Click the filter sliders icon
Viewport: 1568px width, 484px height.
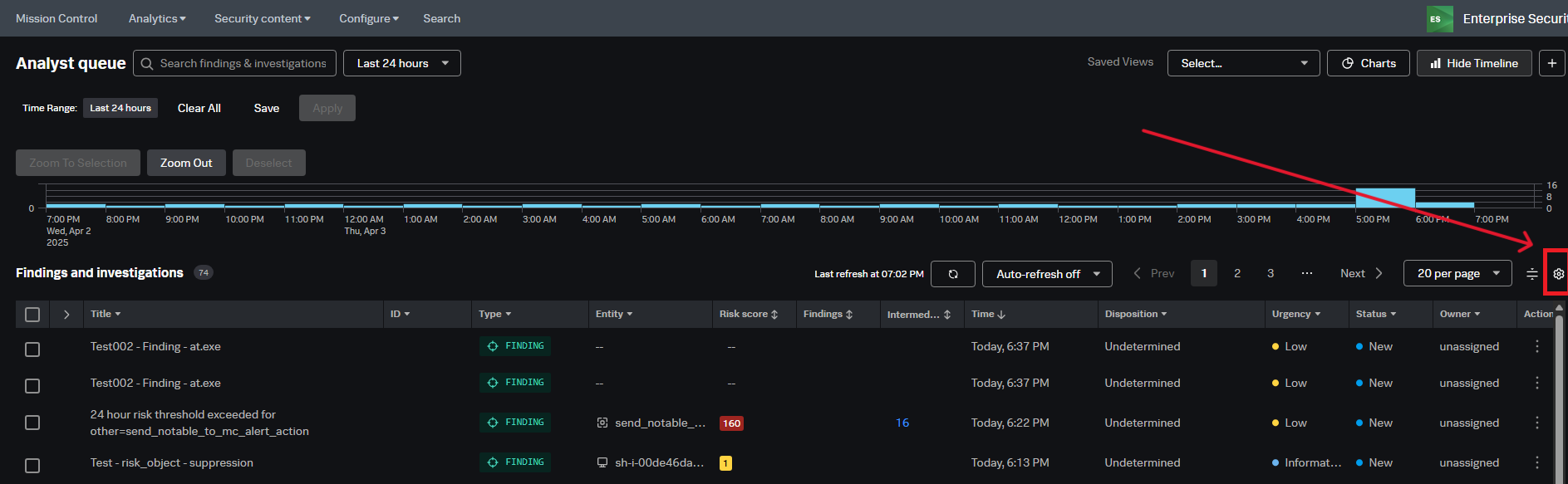1531,274
